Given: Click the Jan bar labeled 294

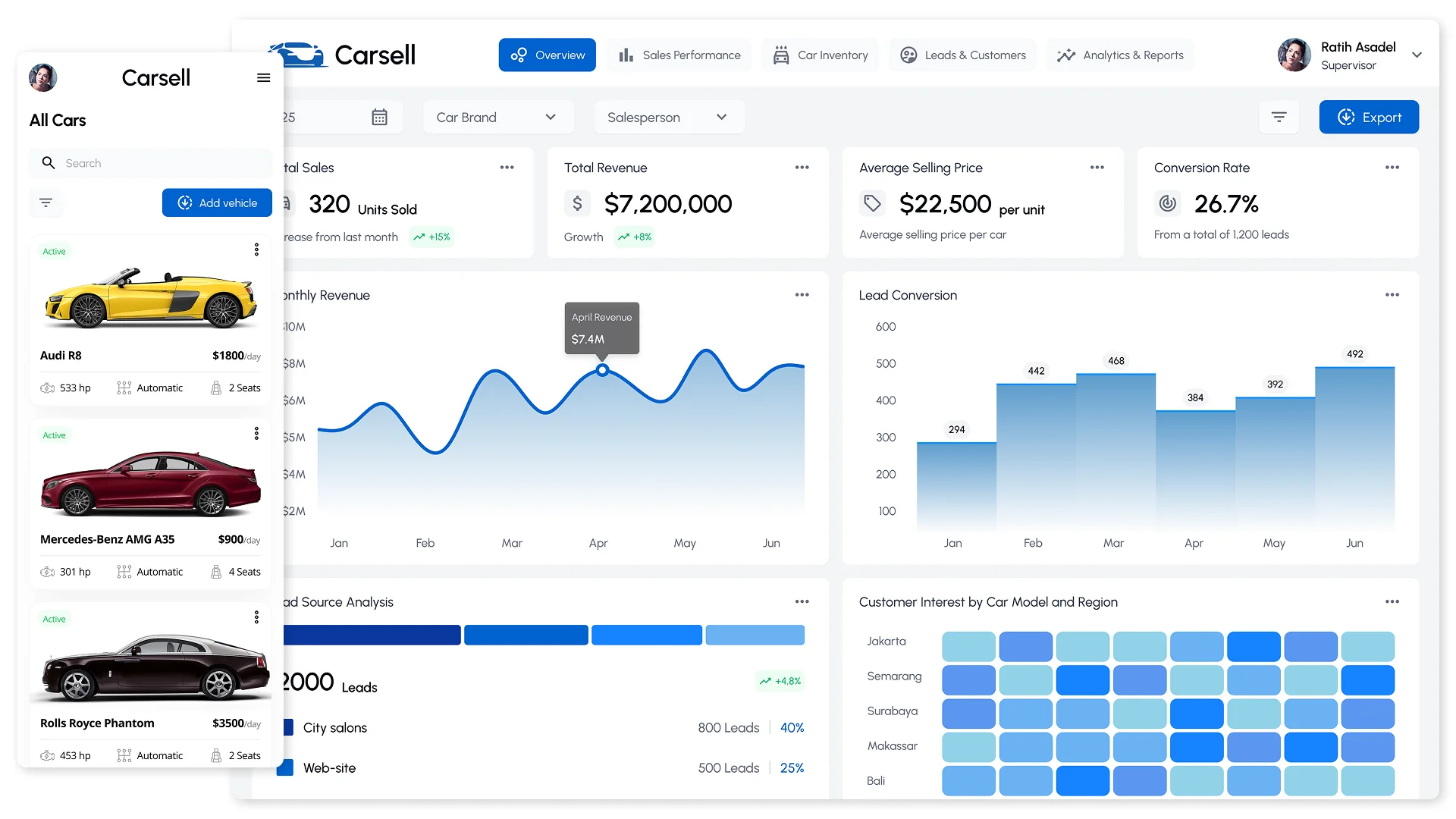Looking at the screenshot, I should [956, 485].
